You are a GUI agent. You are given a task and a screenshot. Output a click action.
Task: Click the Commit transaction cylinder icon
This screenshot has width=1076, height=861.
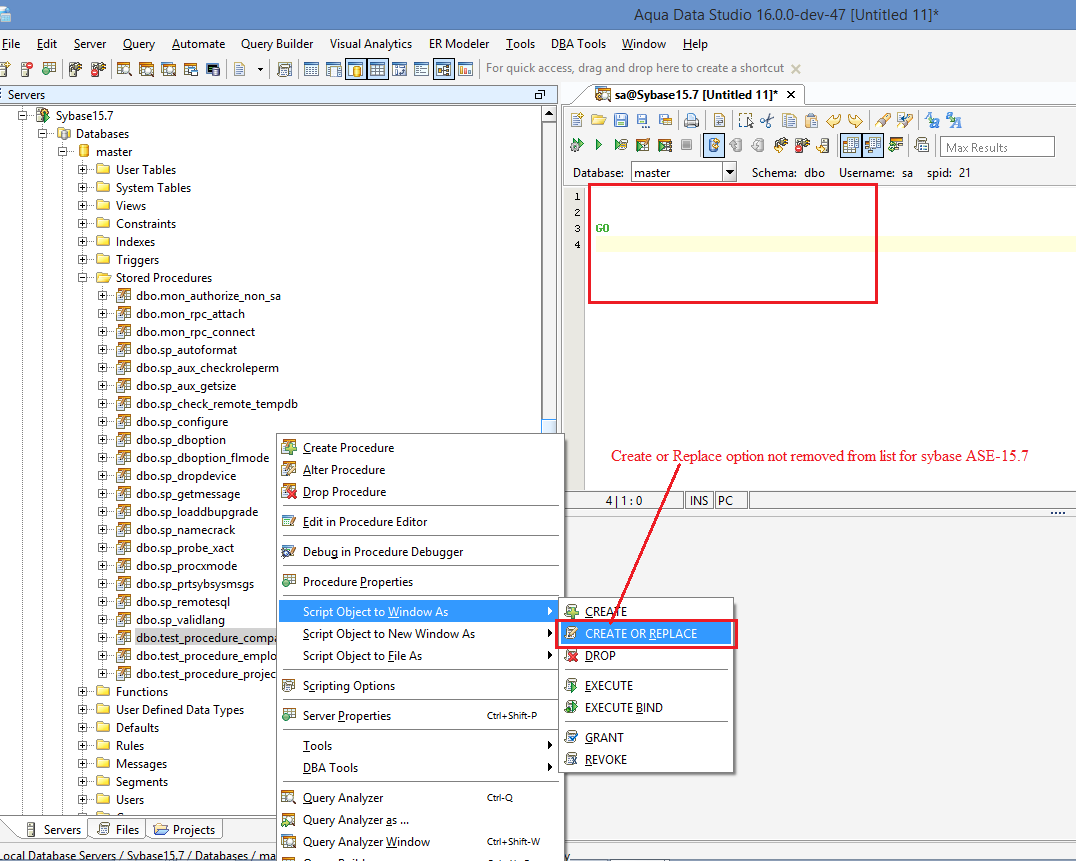click(736, 145)
